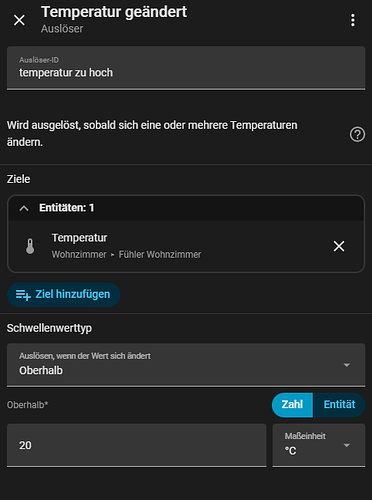Viewport: 372px width, 500px height.
Task: Remove the Temperatur Wohnzimmer entity target
Action: 339,246
